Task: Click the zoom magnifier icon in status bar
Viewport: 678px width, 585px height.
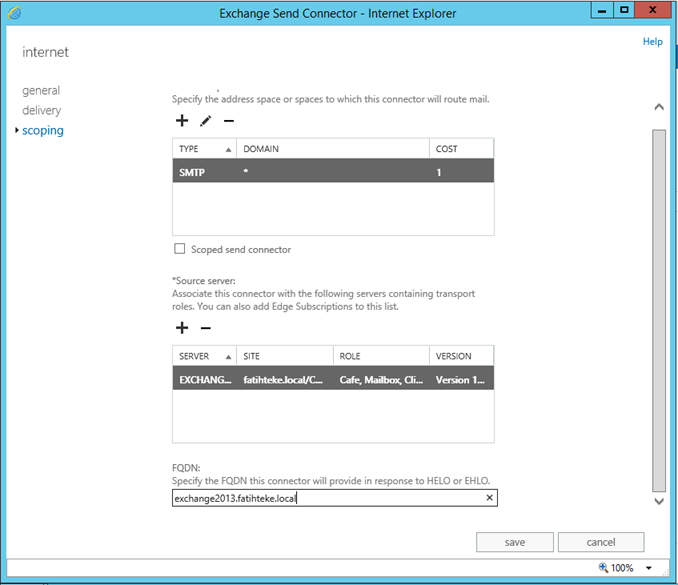Action: pos(603,567)
